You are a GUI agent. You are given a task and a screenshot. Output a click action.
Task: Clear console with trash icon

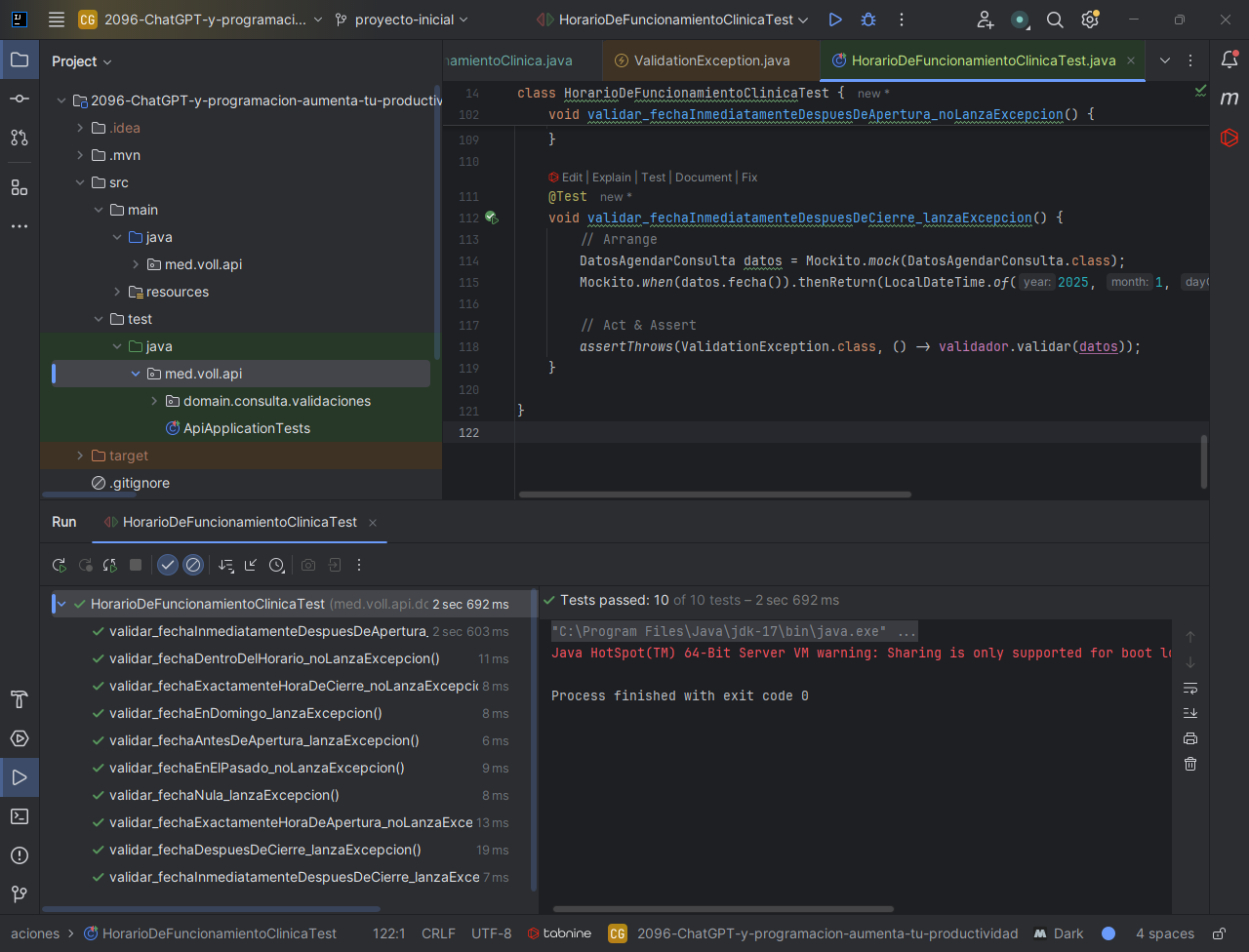pos(1190,764)
